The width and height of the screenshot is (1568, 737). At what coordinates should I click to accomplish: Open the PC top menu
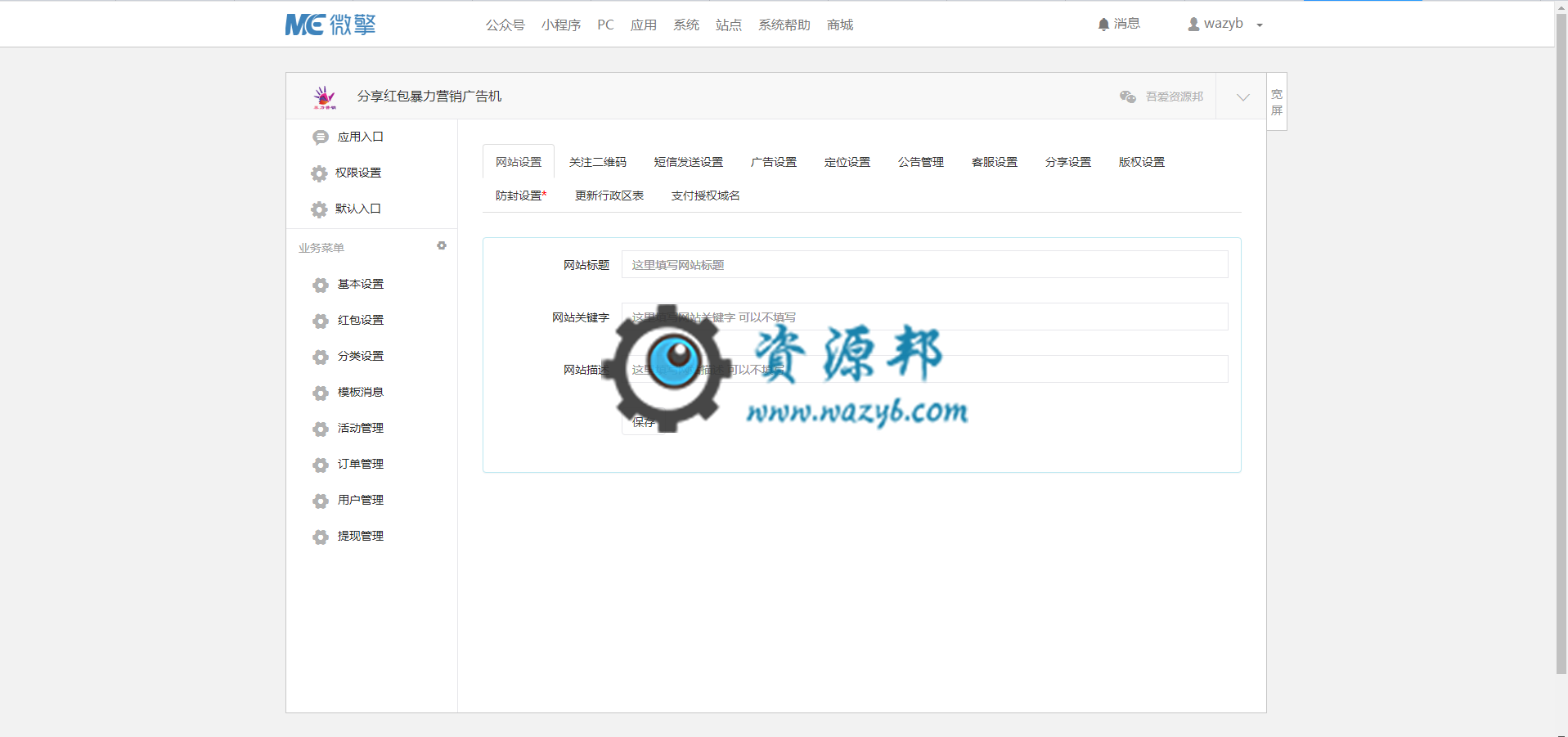click(605, 25)
